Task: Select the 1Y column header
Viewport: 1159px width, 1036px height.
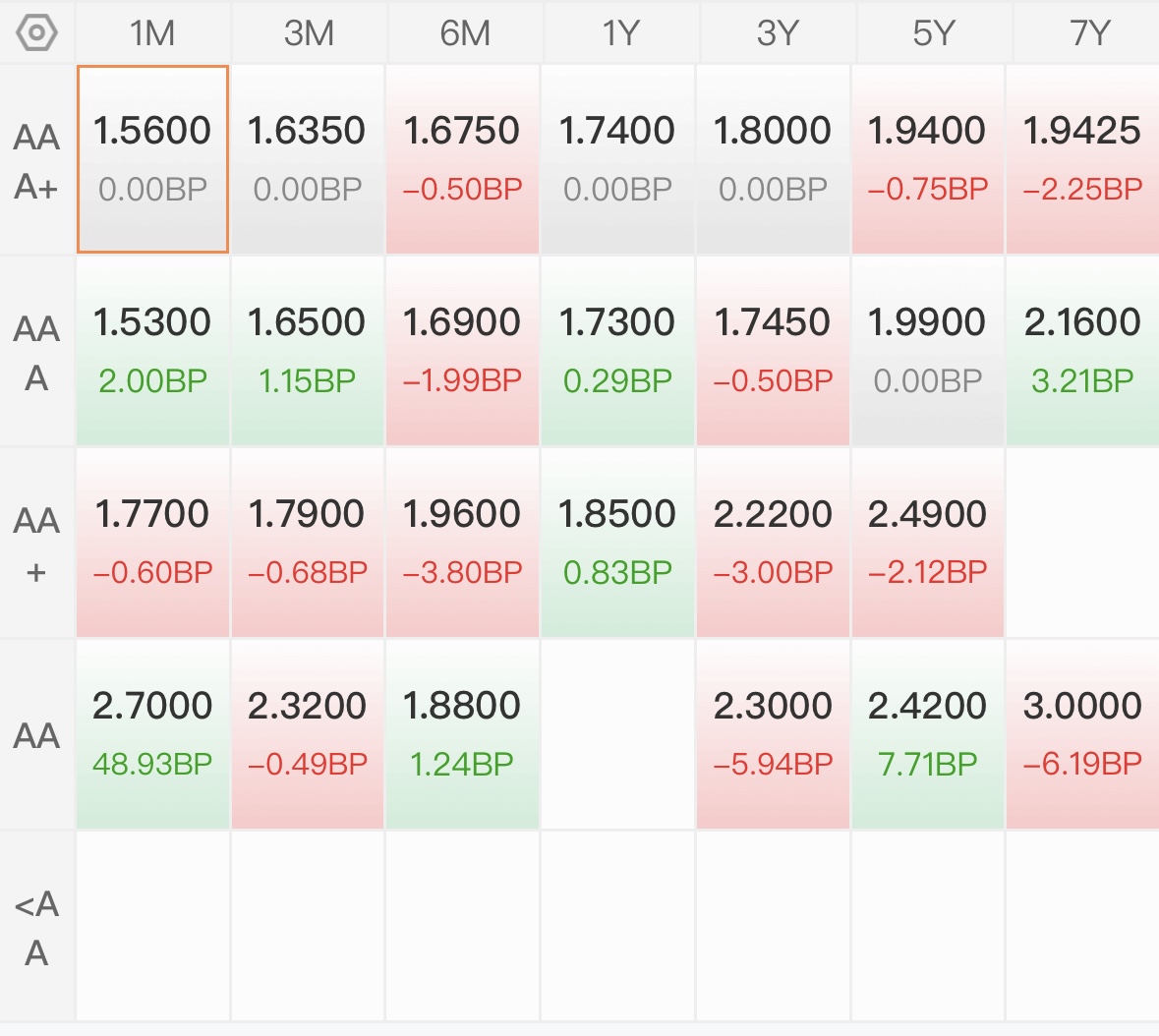Action: (x=619, y=33)
